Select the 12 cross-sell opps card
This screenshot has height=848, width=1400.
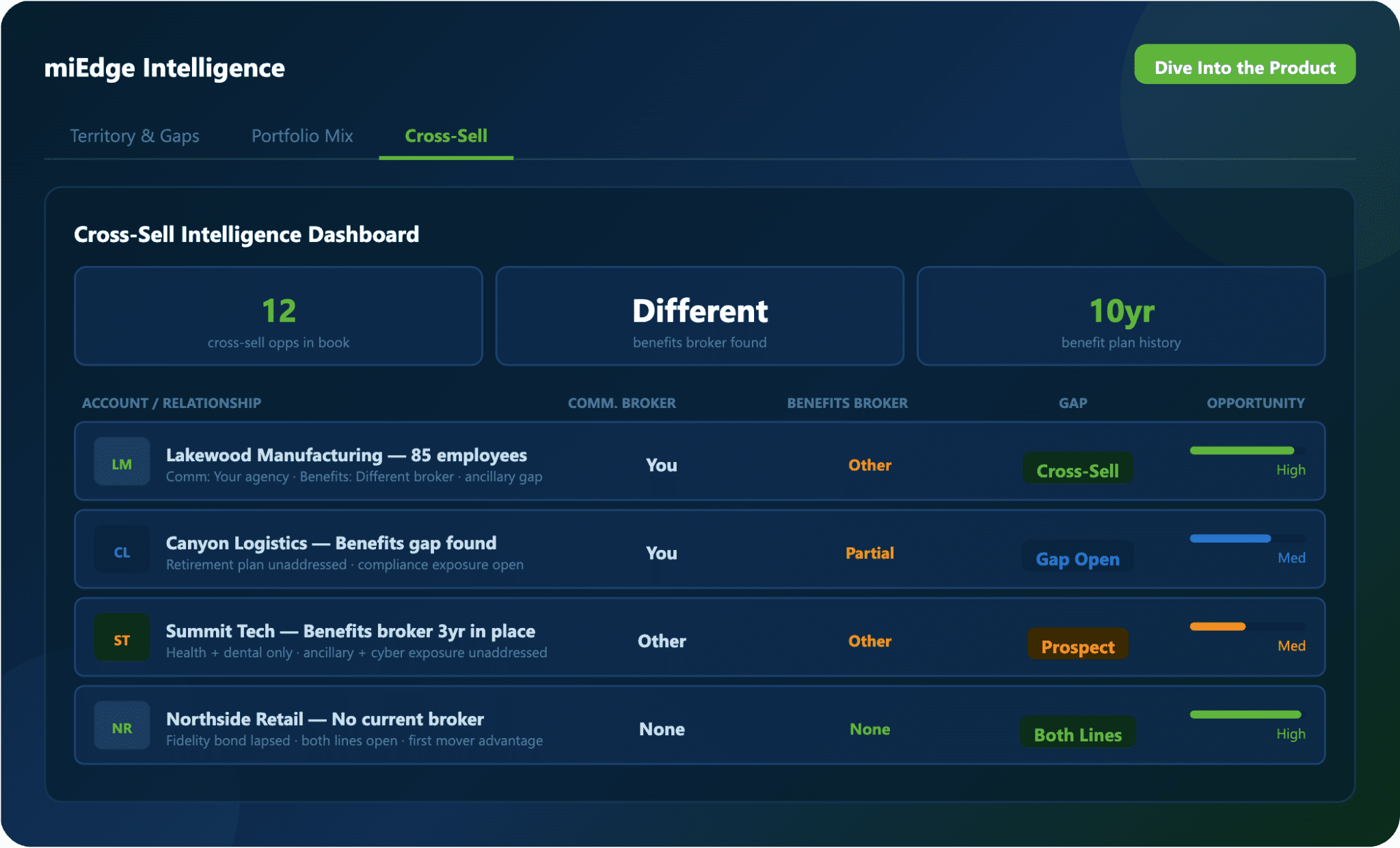[278, 316]
